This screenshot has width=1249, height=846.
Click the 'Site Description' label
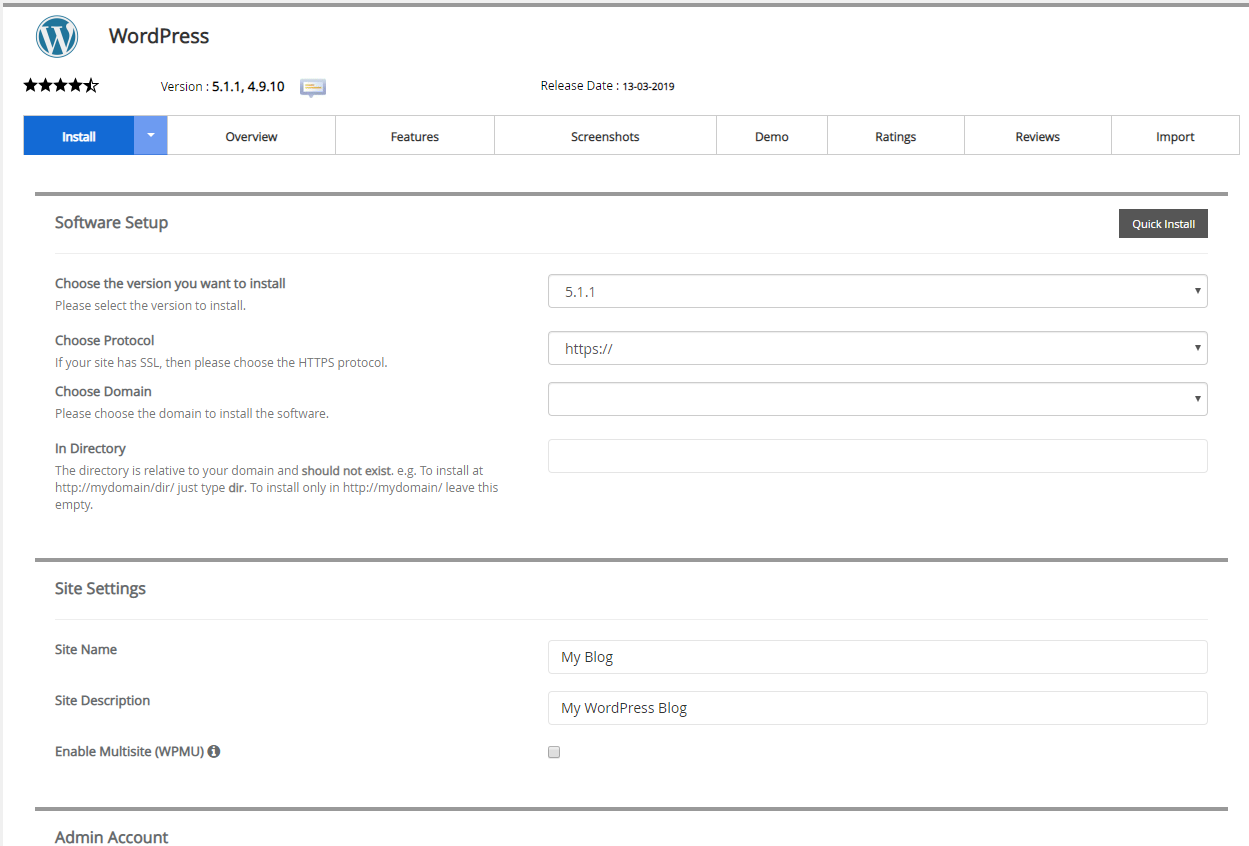pos(102,701)
